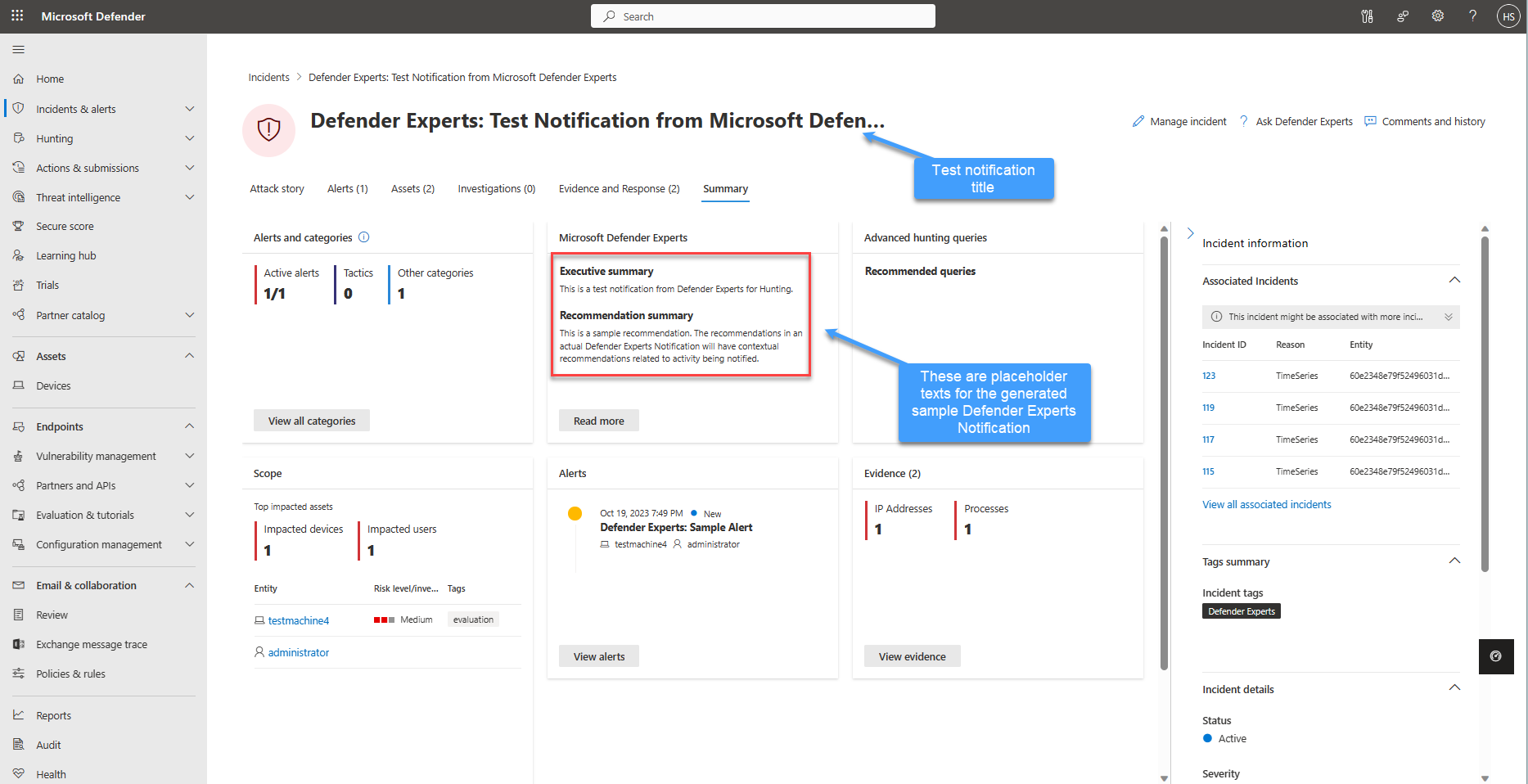The width and height of the screenshot is (1528, 784).
Task: Open the Help question mark icon
Action: click(x=1472, y=16)
